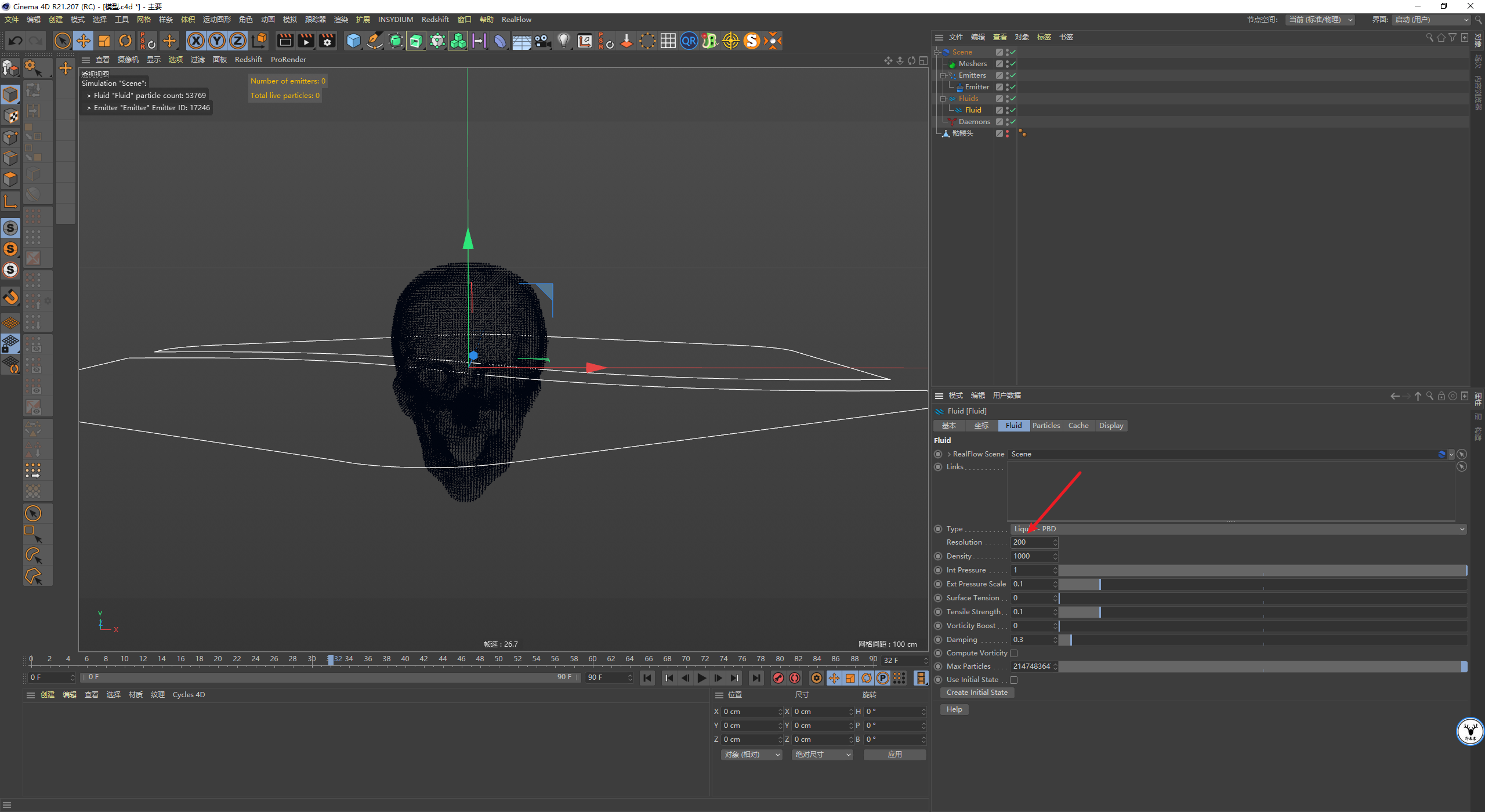Click the Help button
Screen dimensions: 1485x812
[954, 709]
